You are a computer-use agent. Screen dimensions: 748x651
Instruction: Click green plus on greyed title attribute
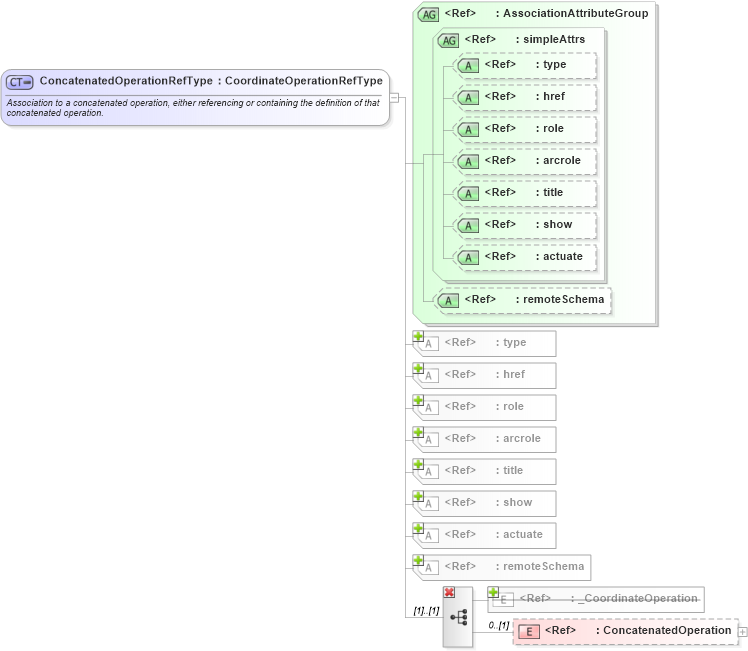pos(418,464)
